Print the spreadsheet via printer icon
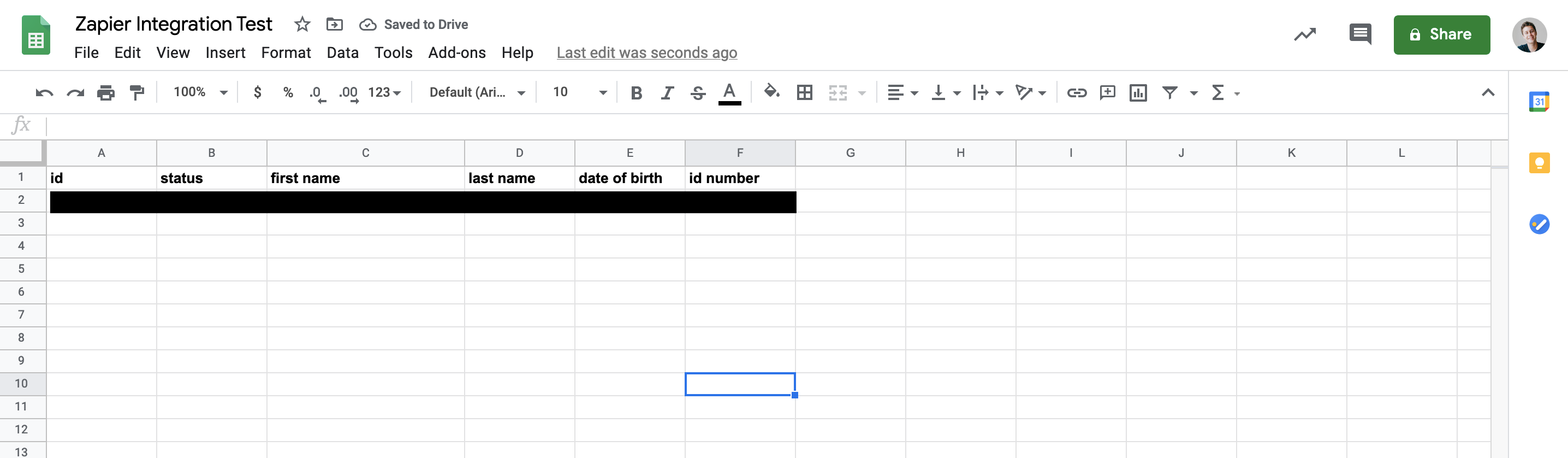The image size is (1568, 458). click(106, 92)
